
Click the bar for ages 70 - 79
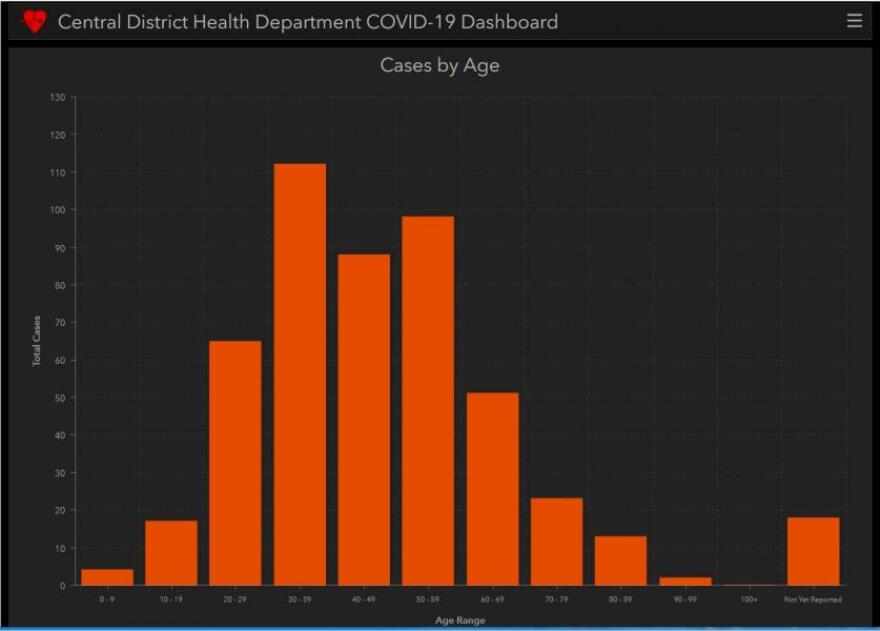pyautogui.click(x=557, y=541)
